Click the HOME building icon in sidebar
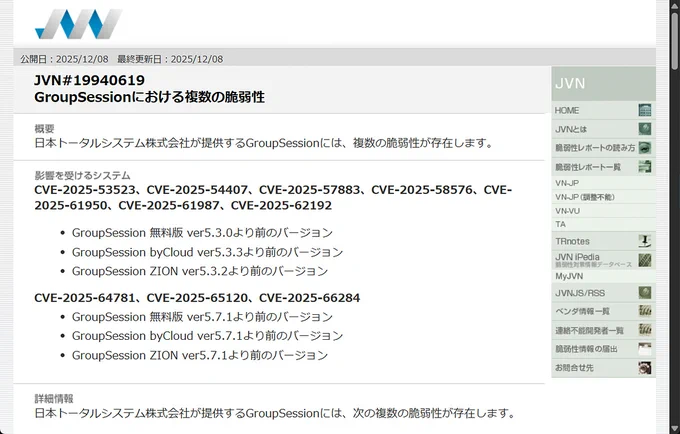 point(645,110)
